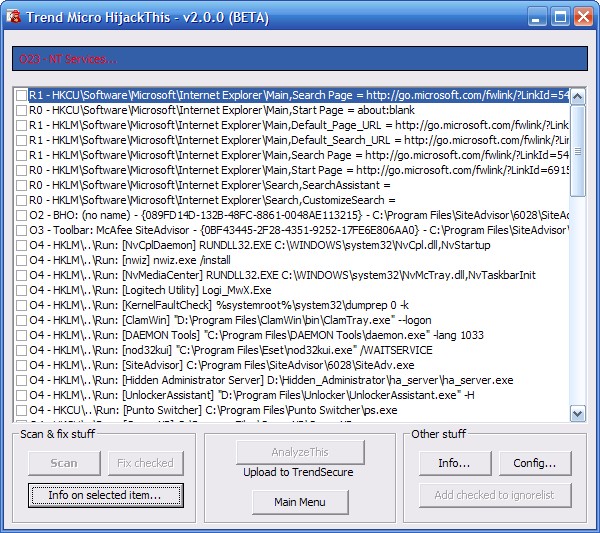Tick the checkbox for R1 Default_Search_URL entry
This screenshot has height=533, width=600.
(21, 140)
